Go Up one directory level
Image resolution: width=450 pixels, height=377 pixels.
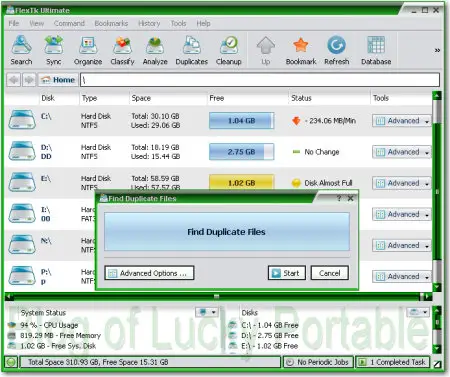coord(266,50)
